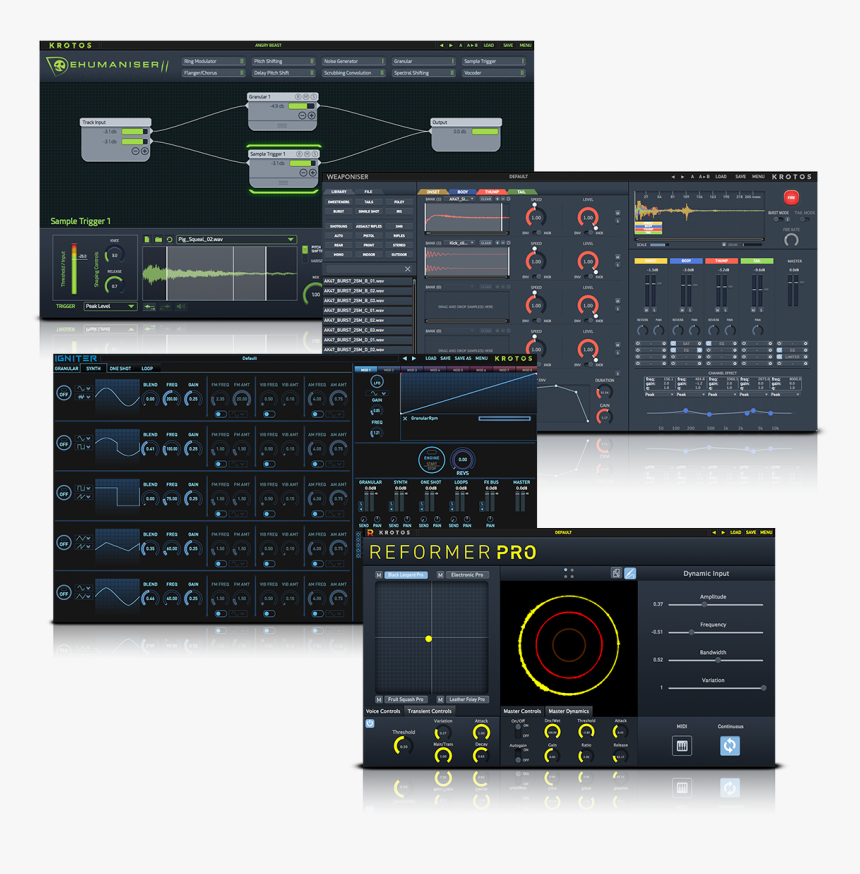Click Continuous loop icon in Reformer Pro
Image resolution: width=860 pixels, height=874 pixels.
click(x=730, y=746)
